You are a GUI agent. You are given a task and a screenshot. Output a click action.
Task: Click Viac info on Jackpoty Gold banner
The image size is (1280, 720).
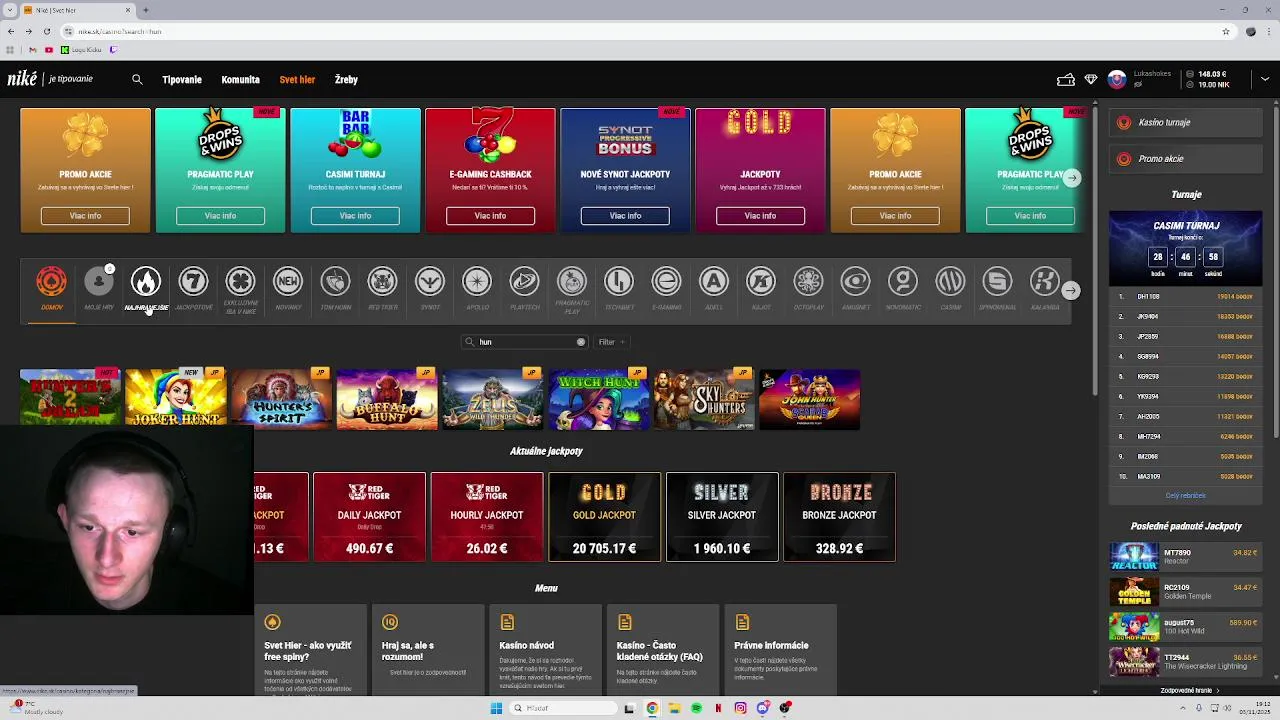click(x=760, y=215)
